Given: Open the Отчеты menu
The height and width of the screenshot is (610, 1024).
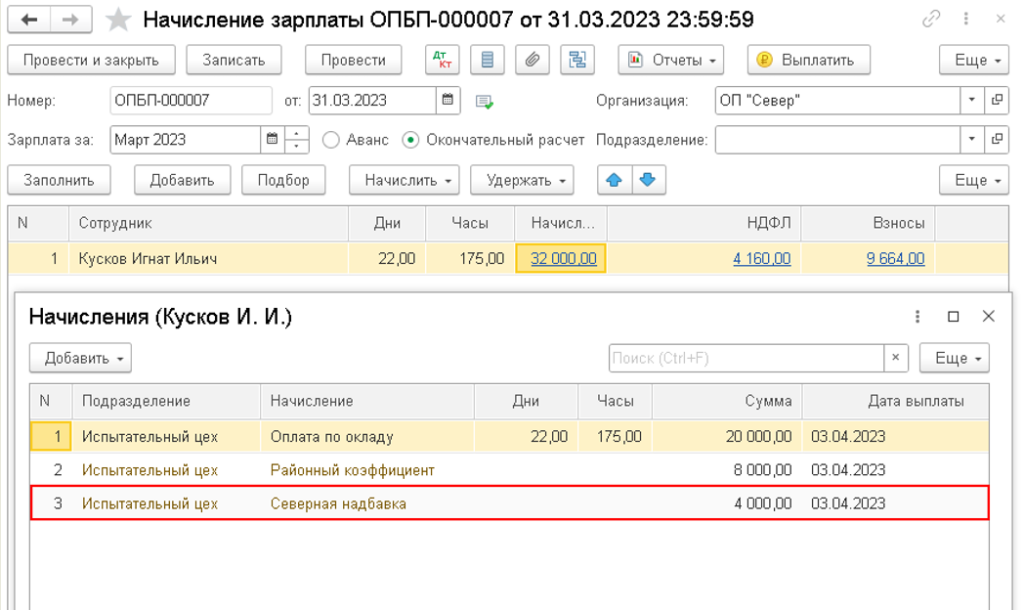Looking at the screenshot, I should tap(673, 60).
